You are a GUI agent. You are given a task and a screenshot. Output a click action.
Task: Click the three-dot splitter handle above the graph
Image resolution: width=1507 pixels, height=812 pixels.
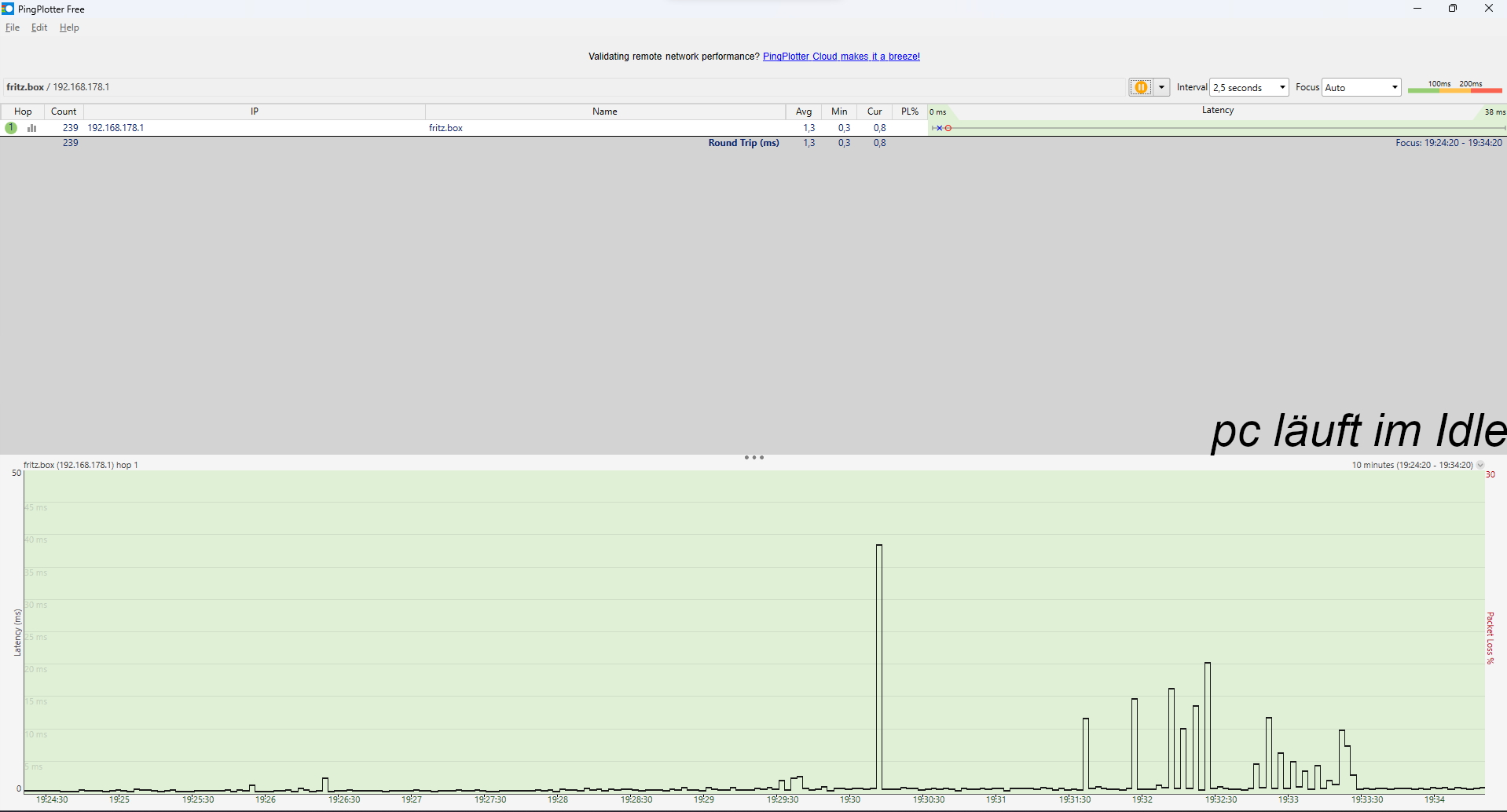(754, 457)
